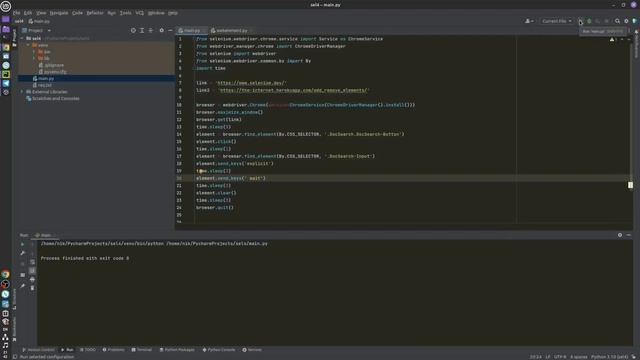
Task: Open the Run tool window button
Action: [x=67, y=350]
